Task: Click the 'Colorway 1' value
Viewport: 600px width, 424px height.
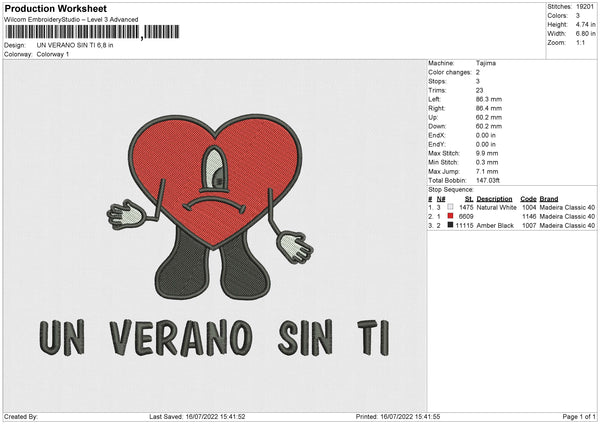Action: tap(53, 54)
